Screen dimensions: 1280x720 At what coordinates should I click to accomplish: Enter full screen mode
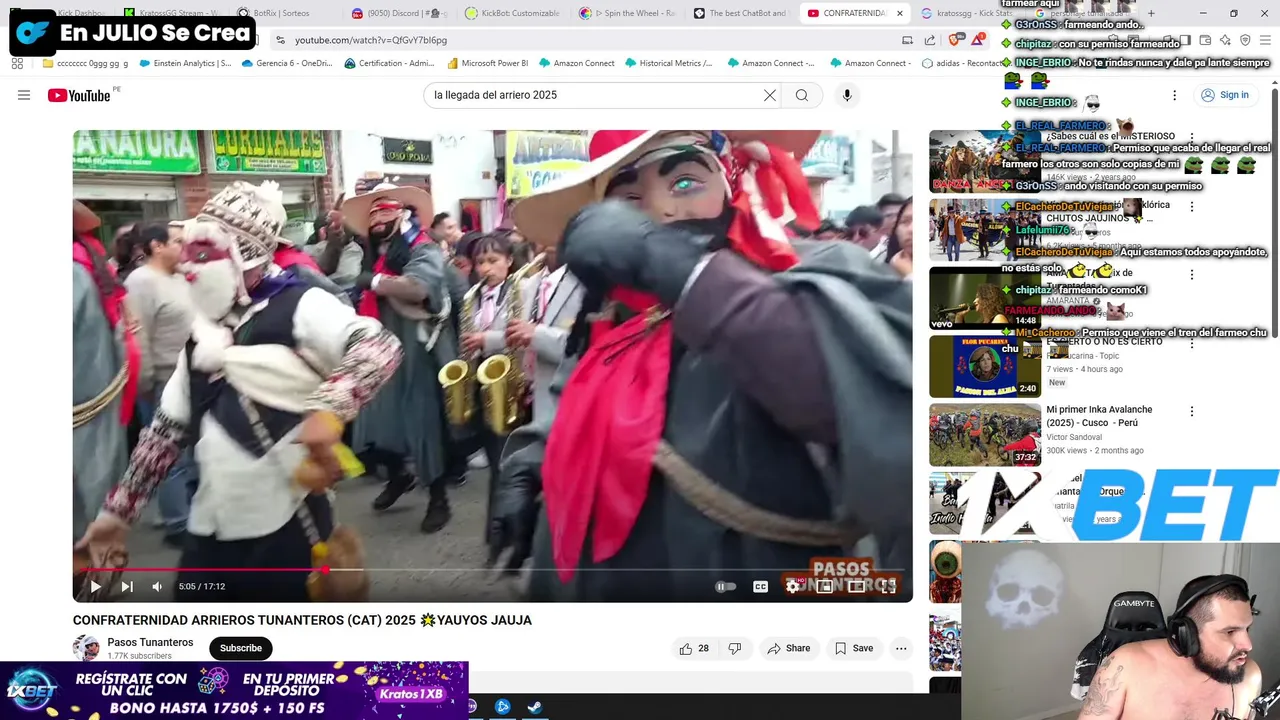[888, 587]
